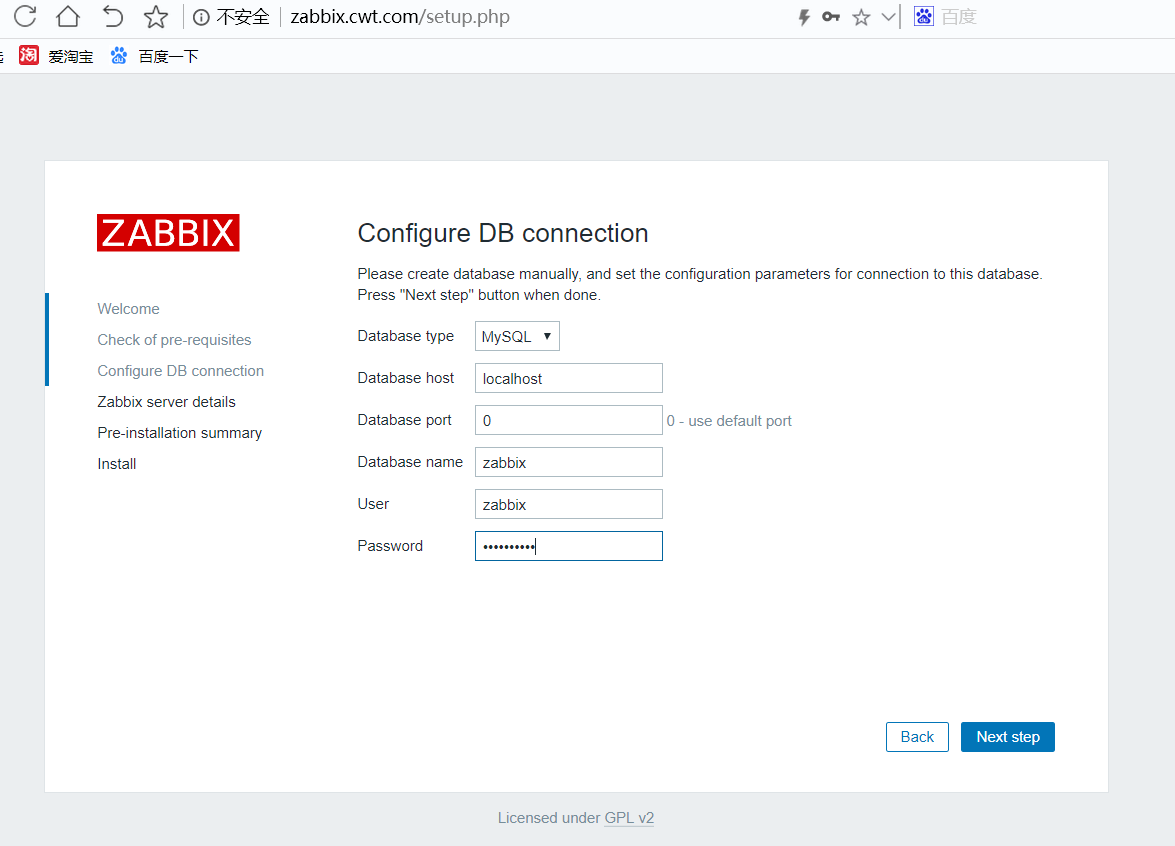
Task: Click the browser undo/back arrow icon
Action: click(x=112, y=16)
